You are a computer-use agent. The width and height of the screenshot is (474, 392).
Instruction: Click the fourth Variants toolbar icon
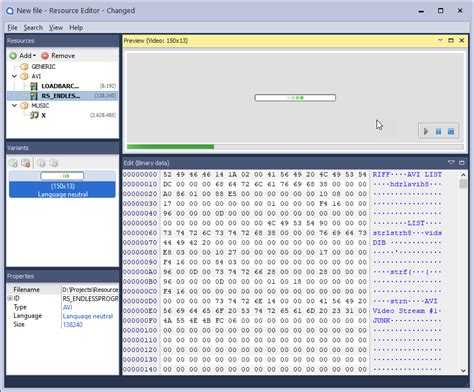tap(53, 163)
